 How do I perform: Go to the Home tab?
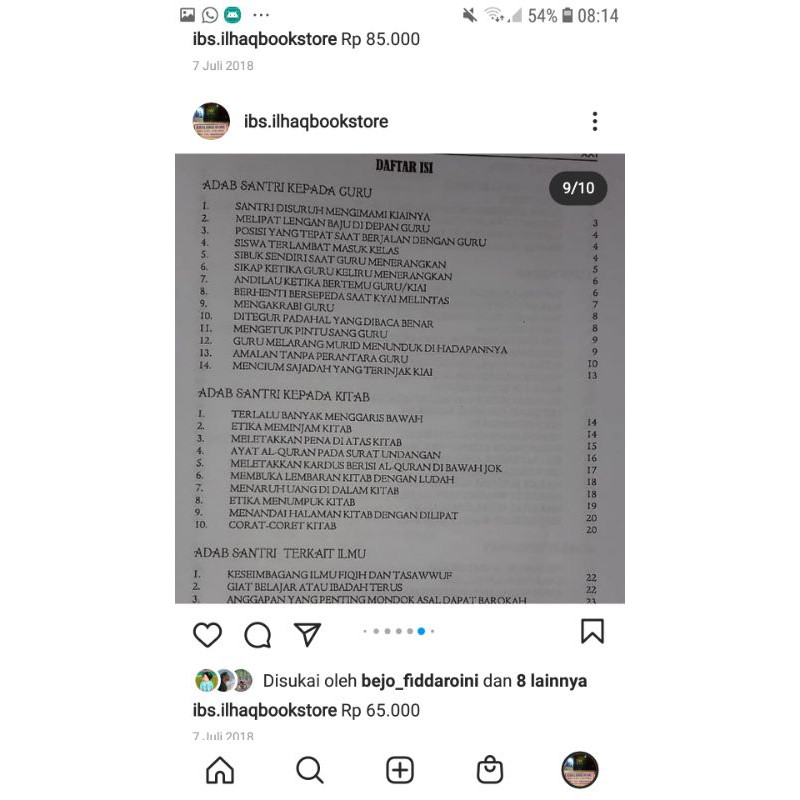220,769
